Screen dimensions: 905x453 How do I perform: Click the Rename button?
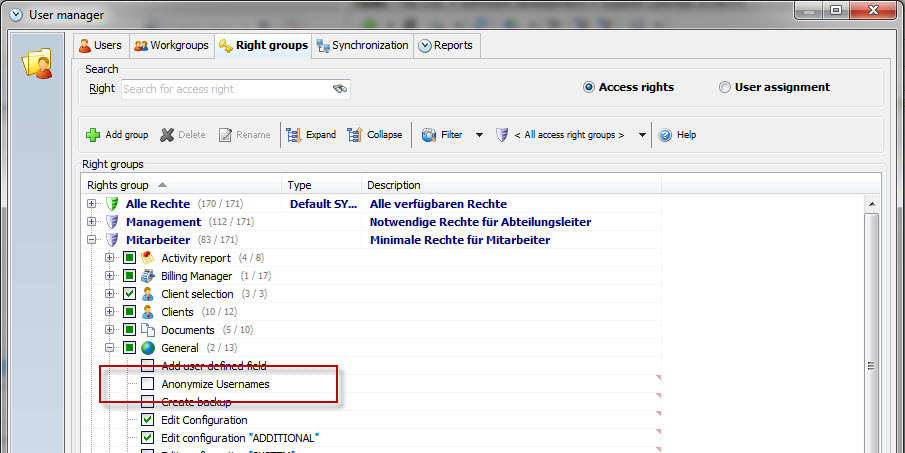click(x=244, y=135)
